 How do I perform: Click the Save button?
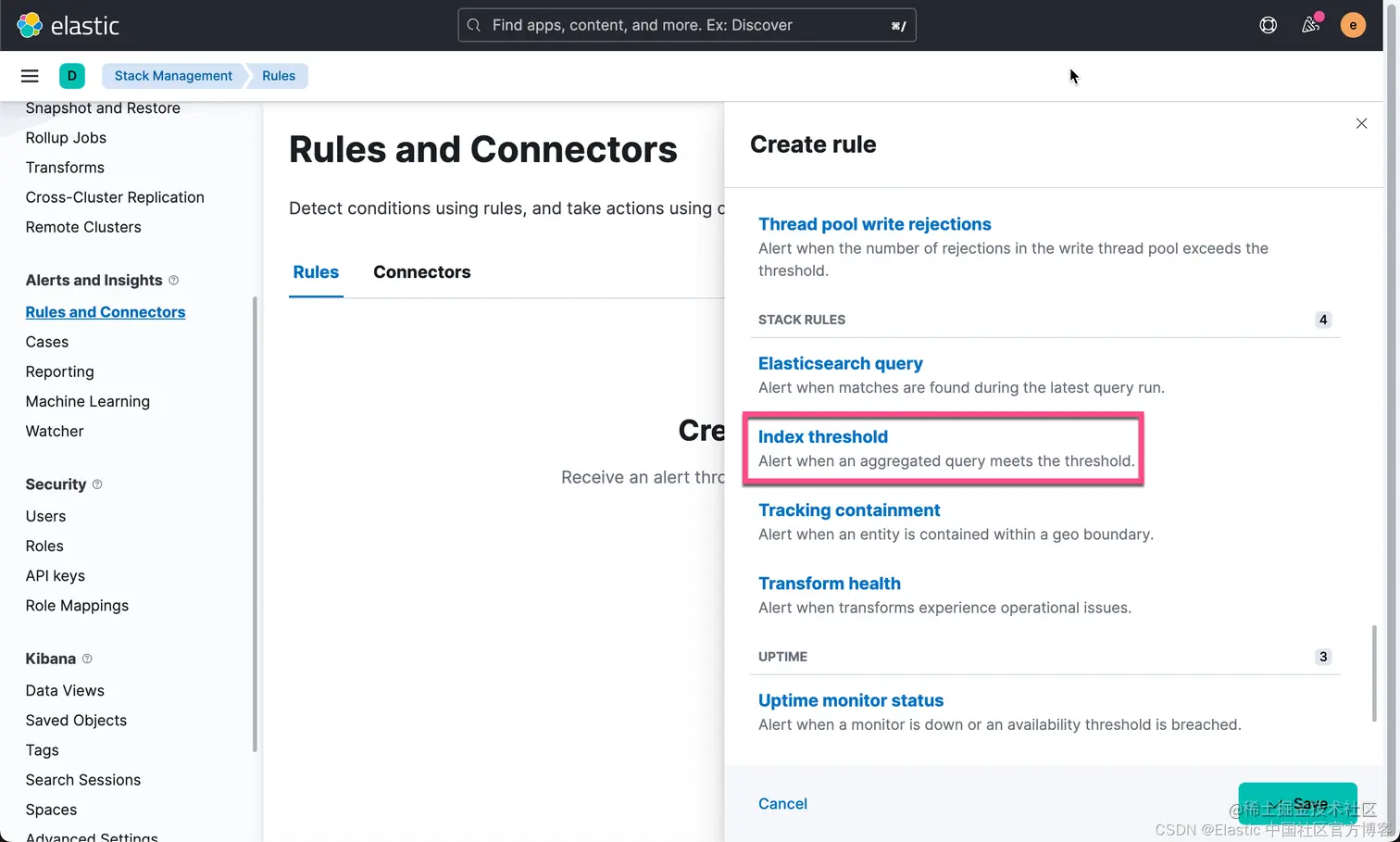pos(1297,803)
